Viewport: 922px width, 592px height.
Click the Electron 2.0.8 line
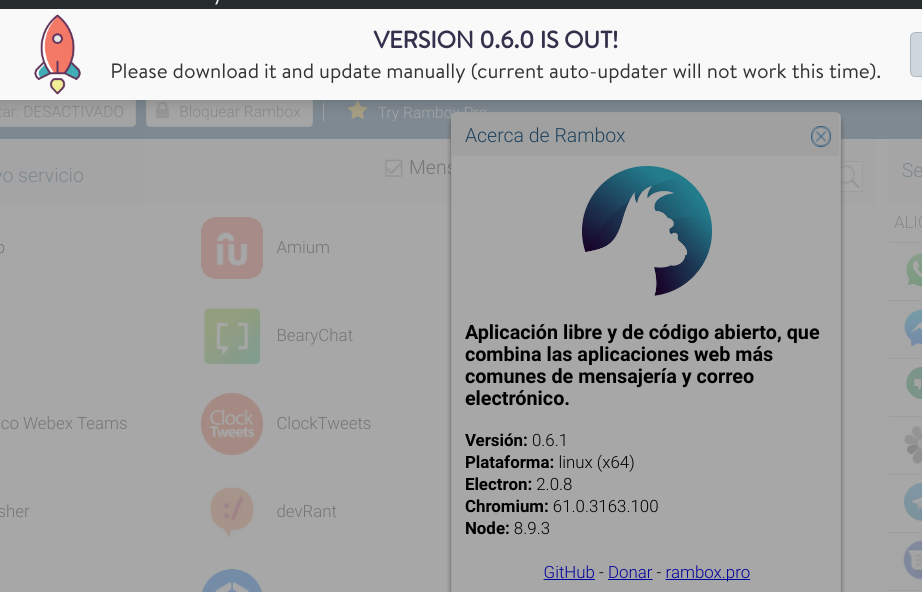[x=519, y=484]
